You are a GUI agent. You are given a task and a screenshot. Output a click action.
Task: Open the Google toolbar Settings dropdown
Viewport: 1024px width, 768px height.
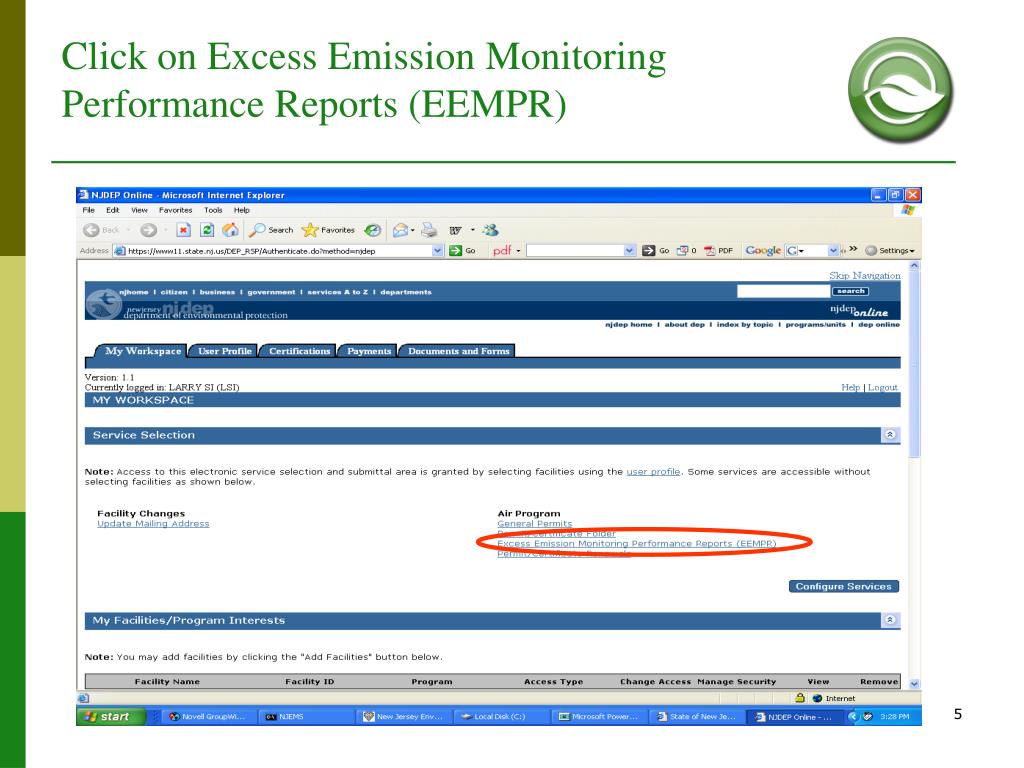click(889, 251)
